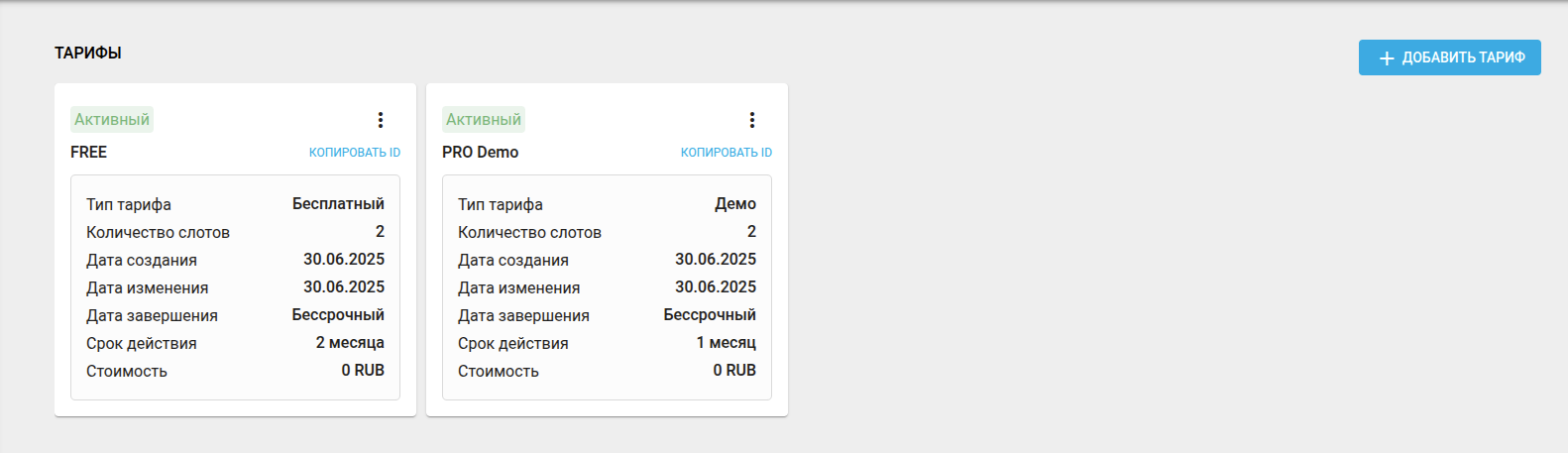The height and width of the screenshot is (453, 1568).
Task: Click Количество слотов label in FREE card
Action: tap(158, 232)
